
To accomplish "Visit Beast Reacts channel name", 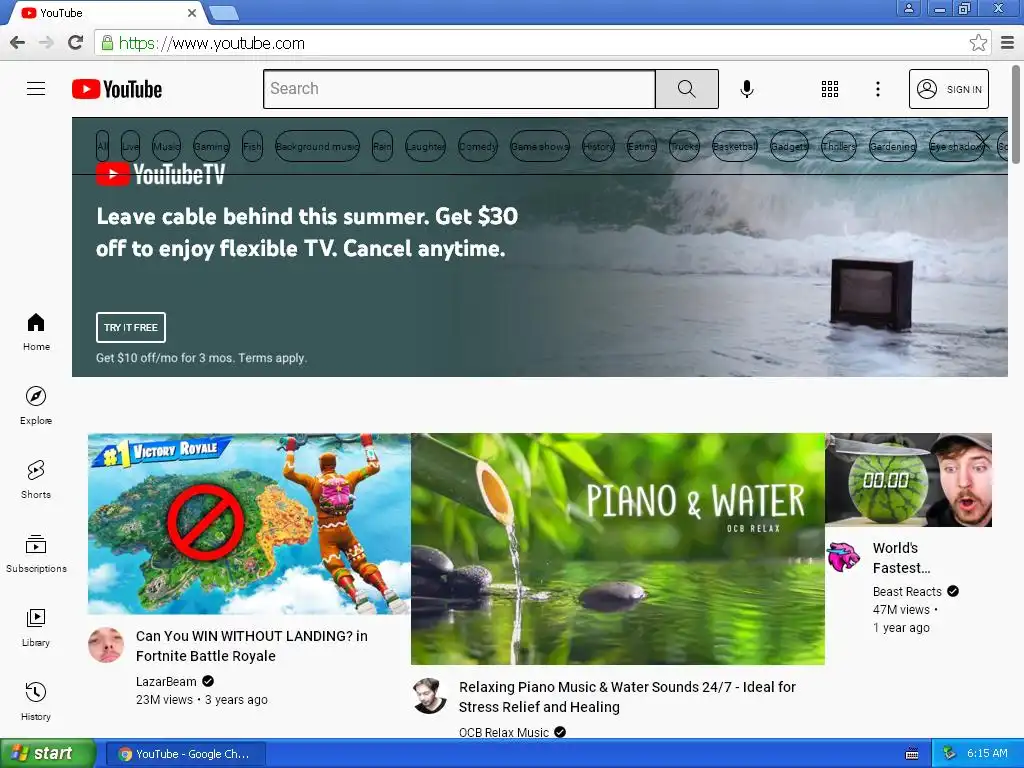I will pyautogui.click(x=907, y=591).
